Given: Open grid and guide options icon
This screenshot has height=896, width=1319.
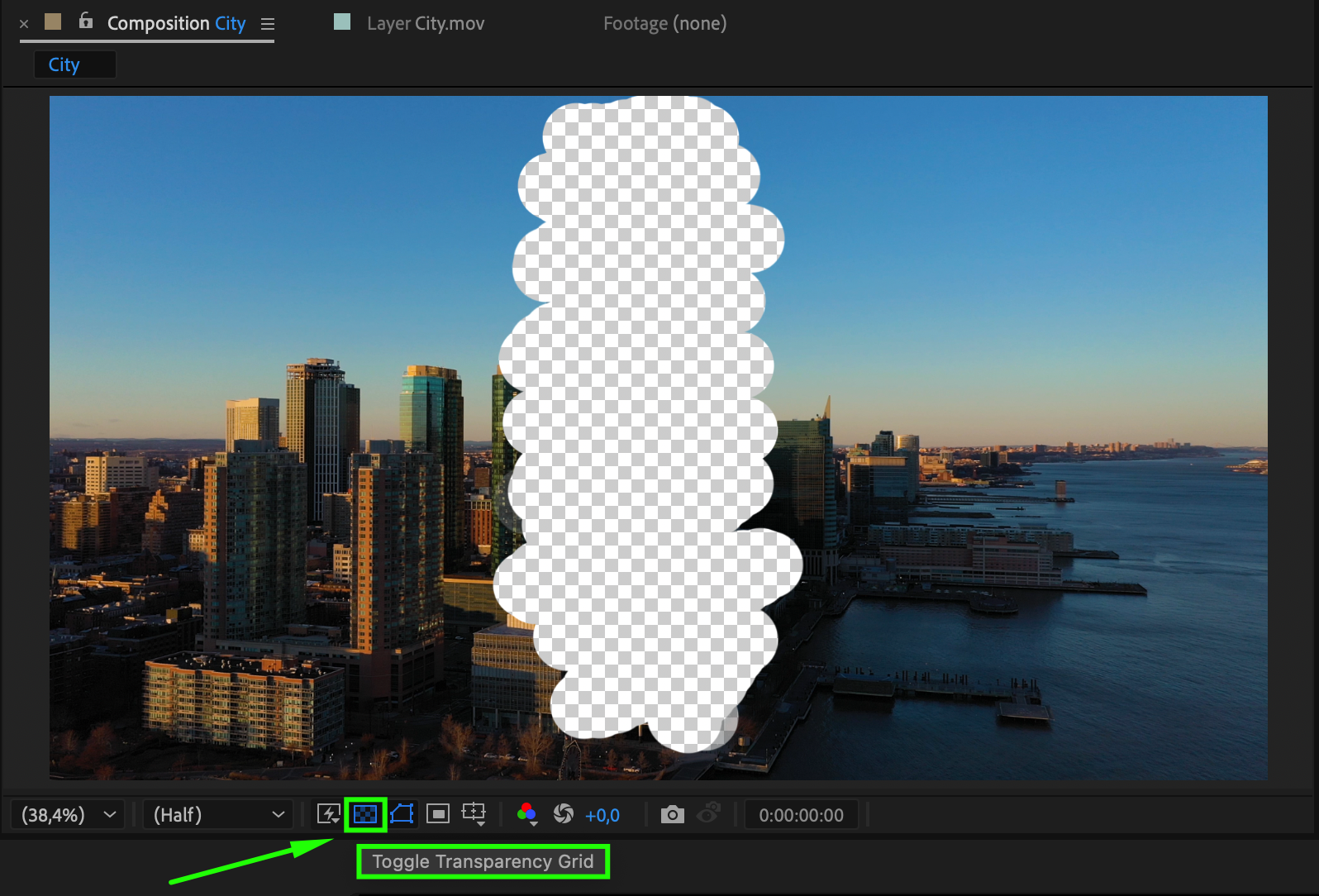Looking at the screenshot, I should (474, 814).
